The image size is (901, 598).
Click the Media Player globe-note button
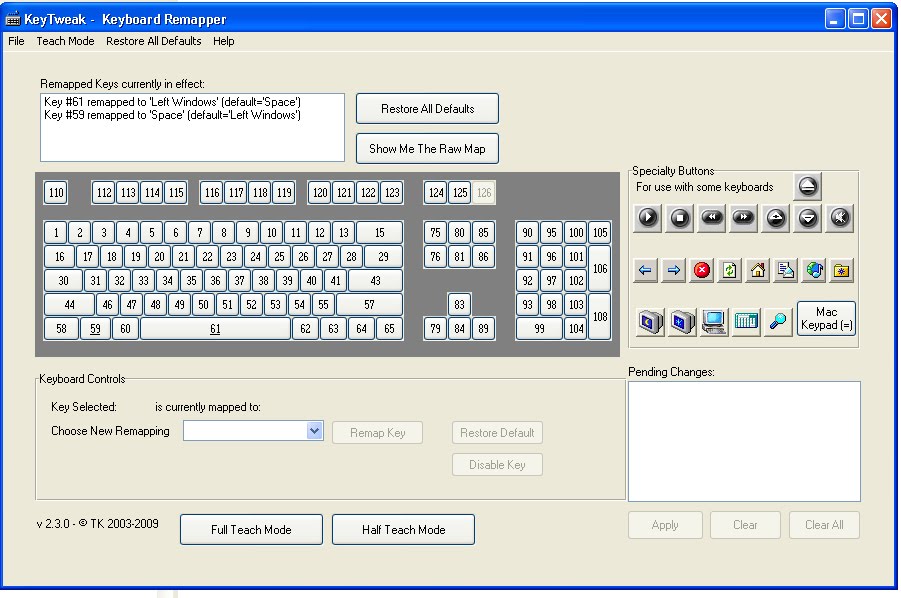(x=814, y=270)
